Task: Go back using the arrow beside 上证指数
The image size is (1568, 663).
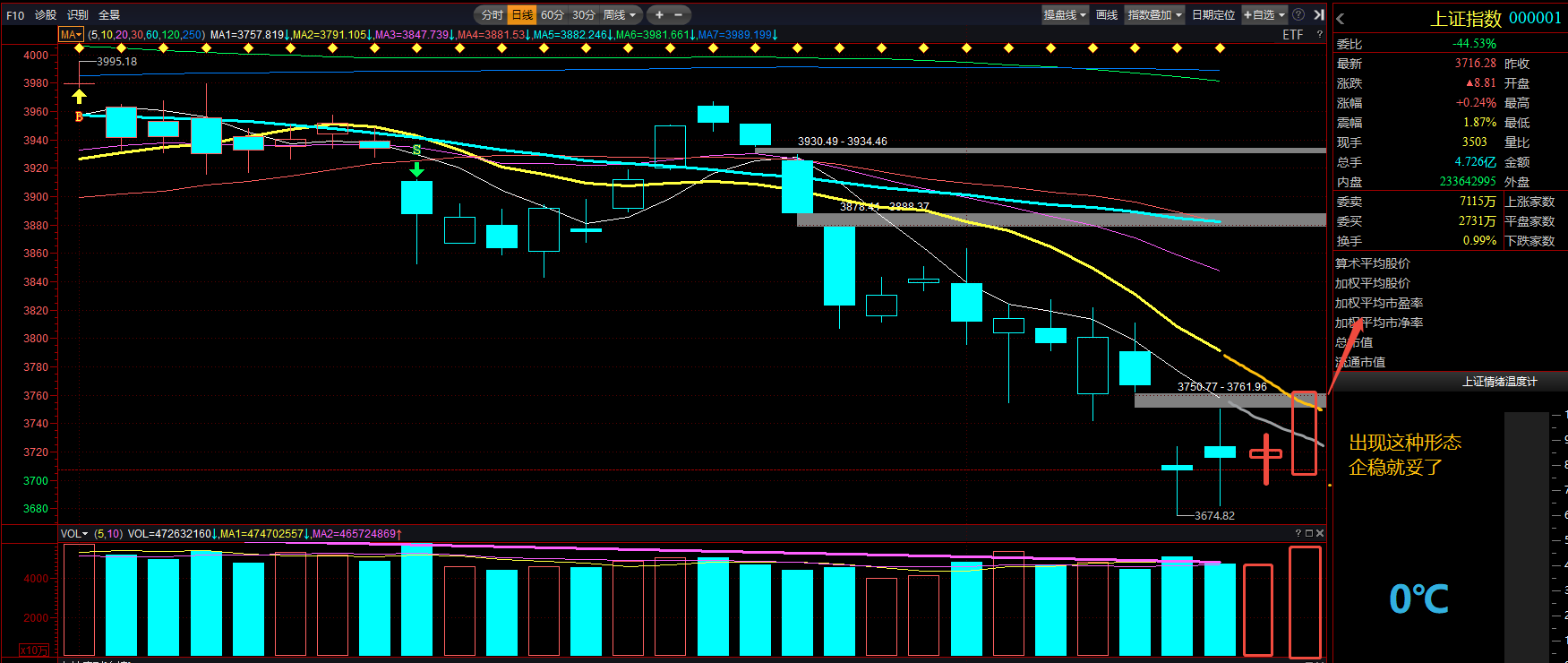Action: [x=1341, y=19]
